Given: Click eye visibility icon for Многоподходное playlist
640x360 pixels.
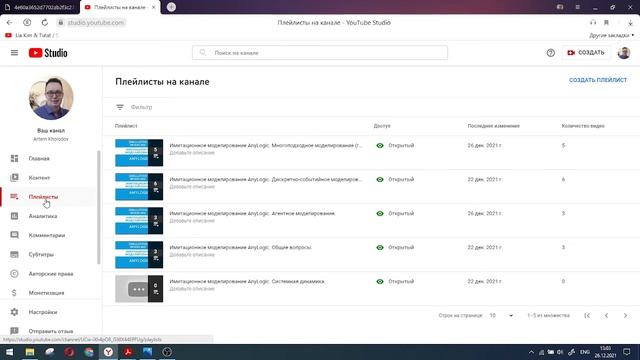Looking at the screenshot, I should (x=380, y=145).
